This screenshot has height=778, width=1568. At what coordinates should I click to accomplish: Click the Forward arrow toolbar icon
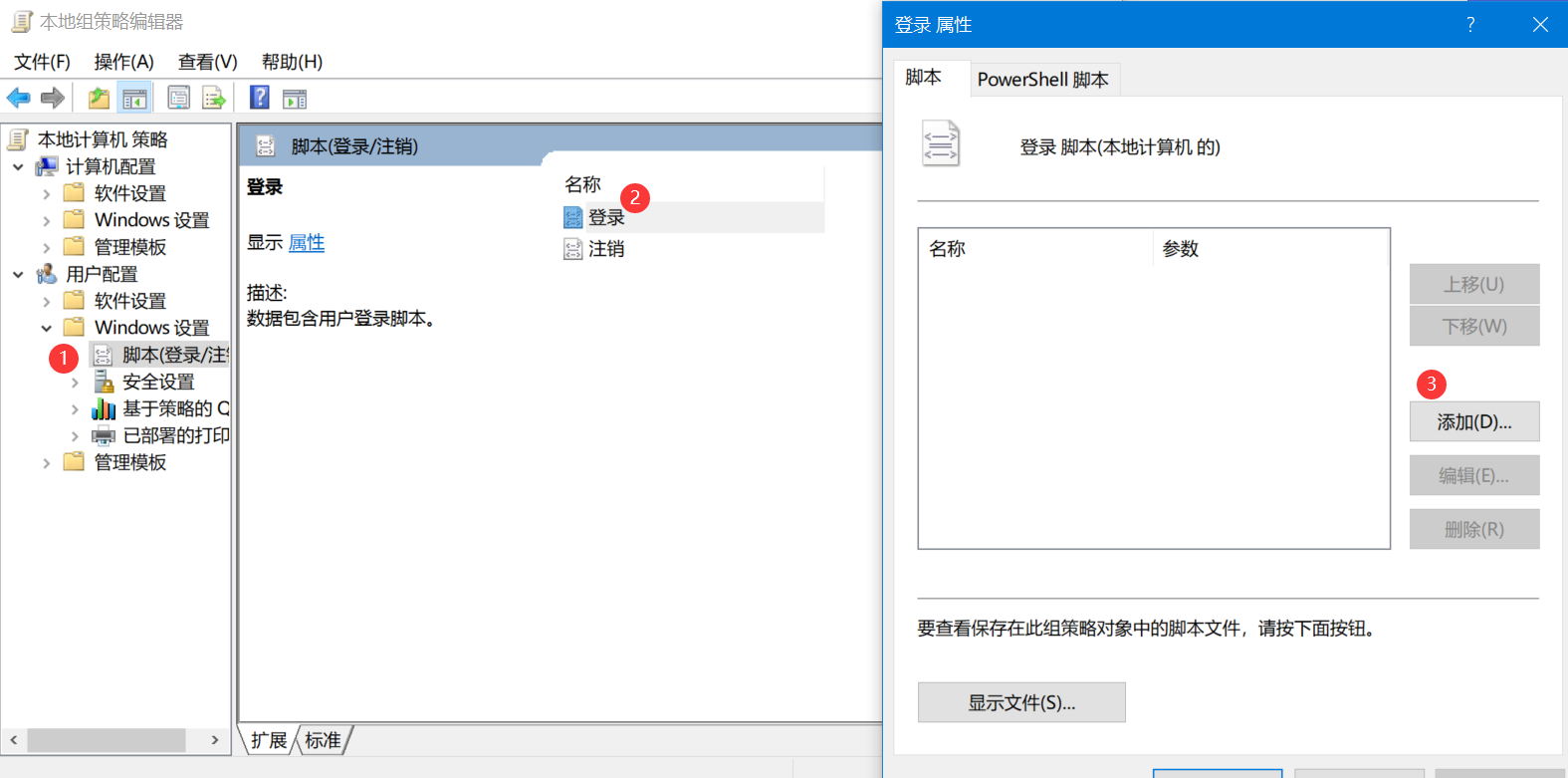point(53,98)
